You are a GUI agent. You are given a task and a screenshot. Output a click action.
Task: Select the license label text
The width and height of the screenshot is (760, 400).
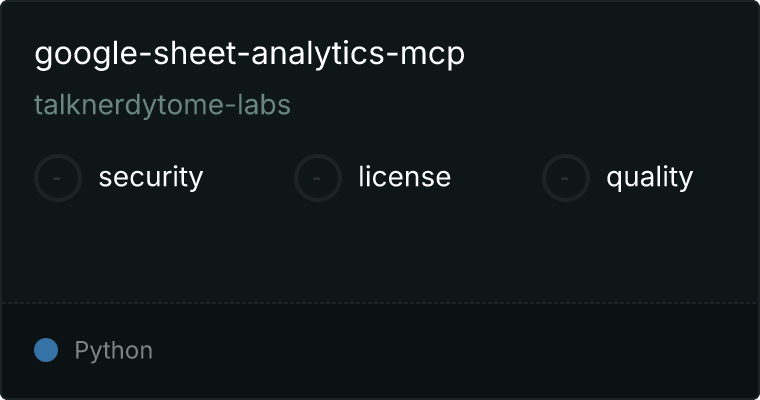click(405, 176)
